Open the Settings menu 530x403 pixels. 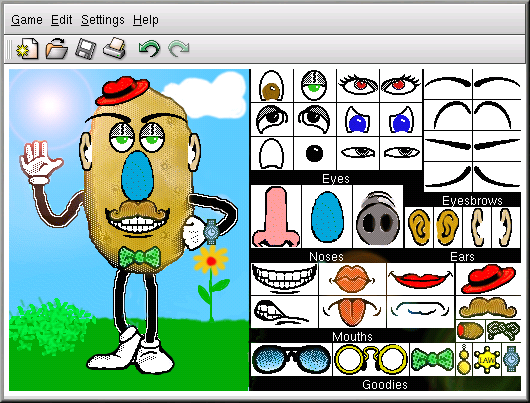103,20
